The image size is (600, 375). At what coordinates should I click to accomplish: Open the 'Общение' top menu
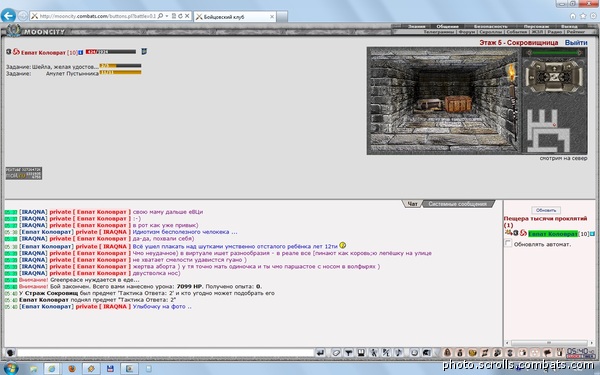(447, 26)
